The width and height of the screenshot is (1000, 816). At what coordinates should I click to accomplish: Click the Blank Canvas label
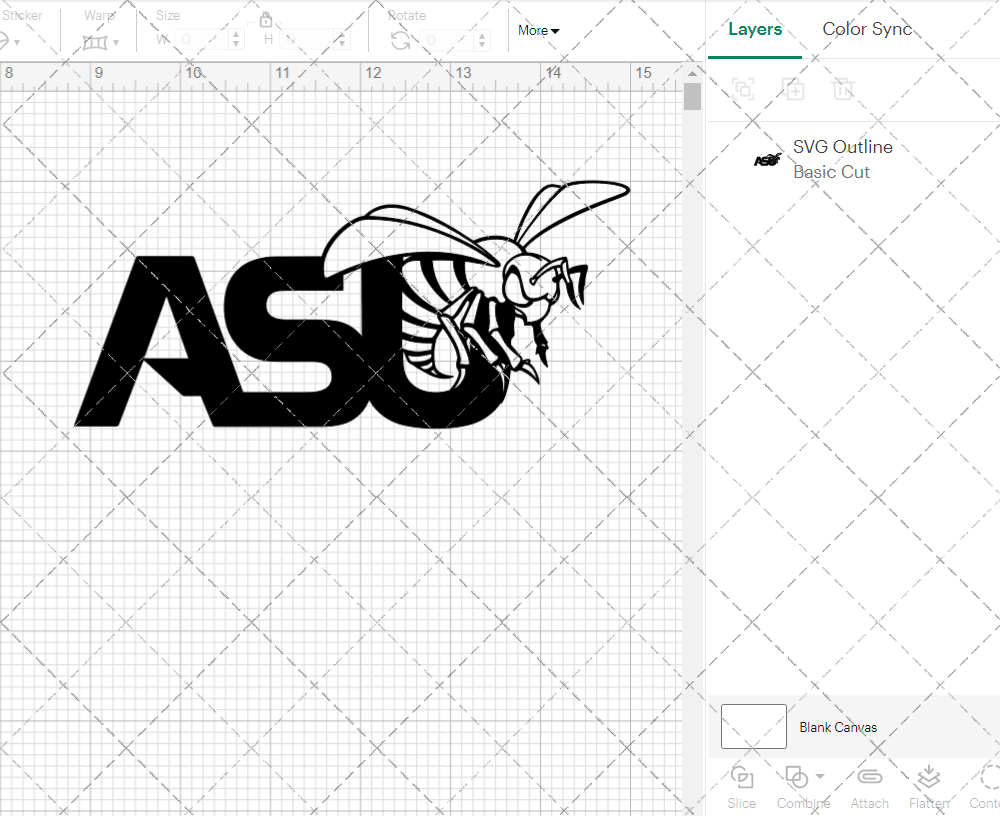tap(839, 727)
